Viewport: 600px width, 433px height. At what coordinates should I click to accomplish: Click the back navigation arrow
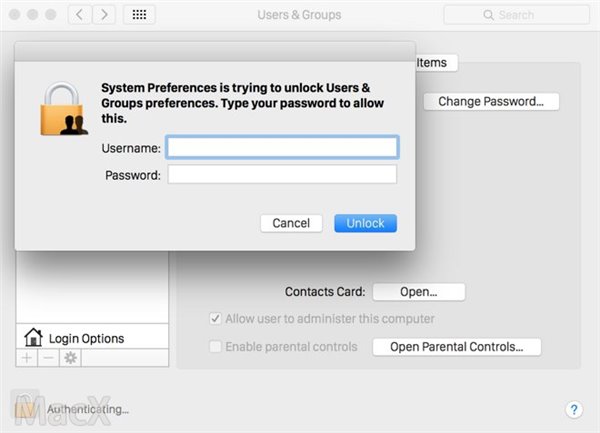coord(81,15)
